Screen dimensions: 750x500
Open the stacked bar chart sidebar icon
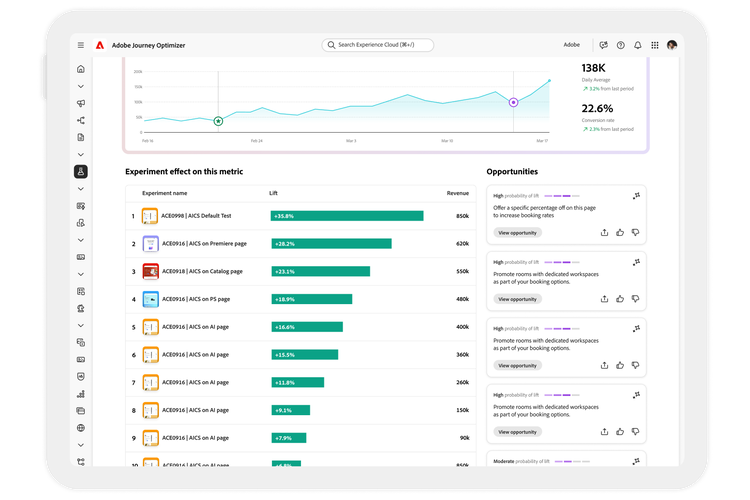pos(81,394)
